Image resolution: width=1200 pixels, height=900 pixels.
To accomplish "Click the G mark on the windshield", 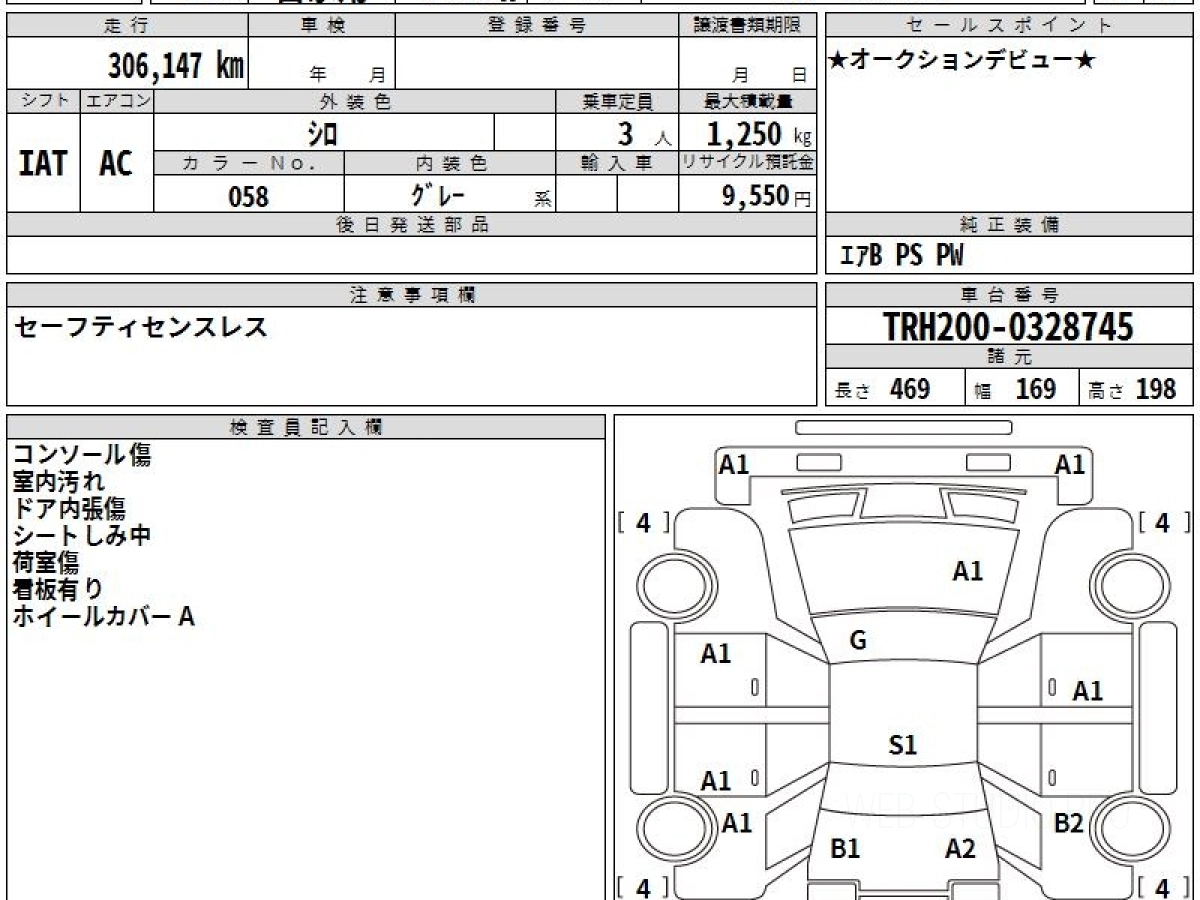I will 858,641.
